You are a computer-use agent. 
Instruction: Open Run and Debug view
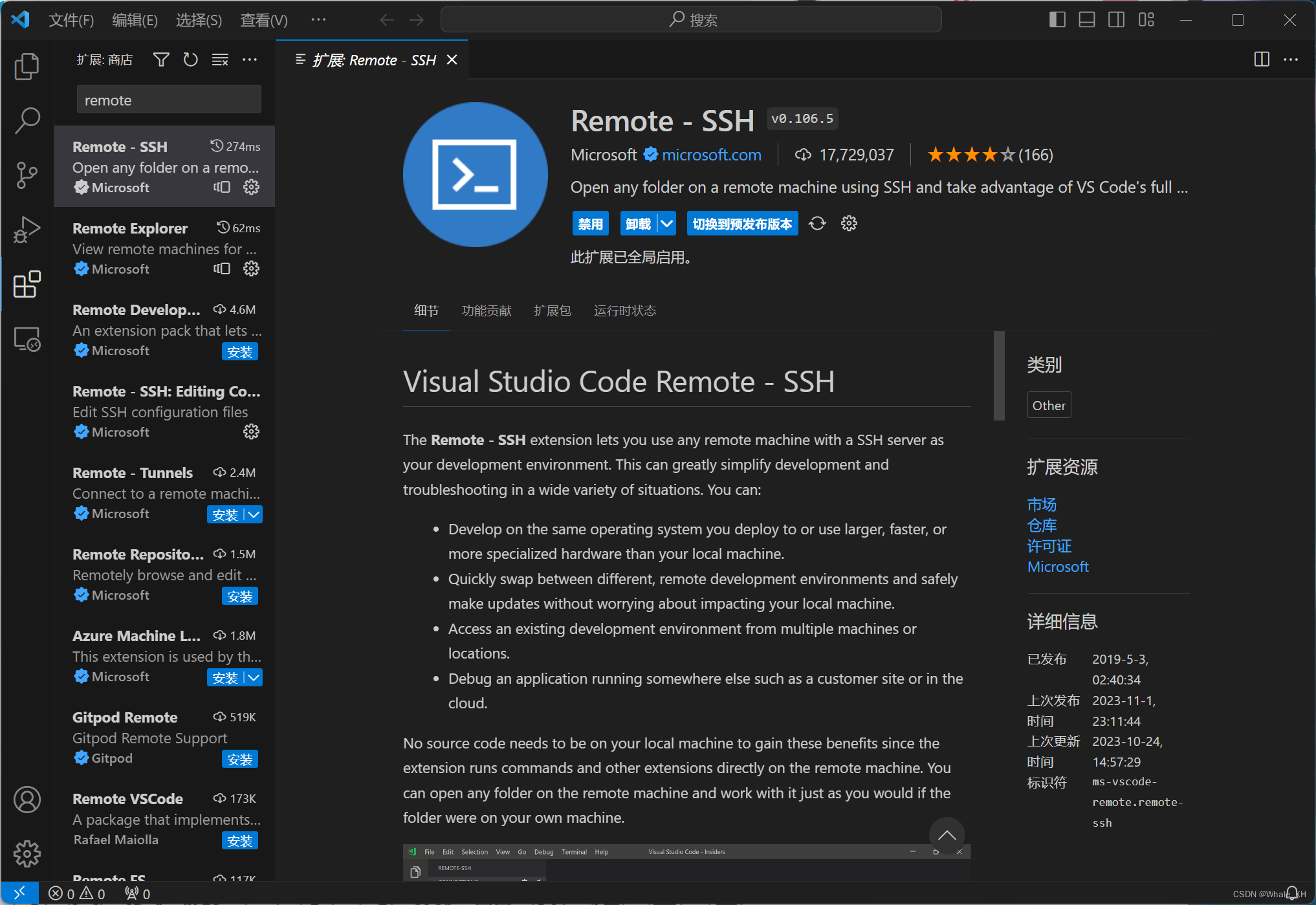pyautogui.click(x=27, y=229)
